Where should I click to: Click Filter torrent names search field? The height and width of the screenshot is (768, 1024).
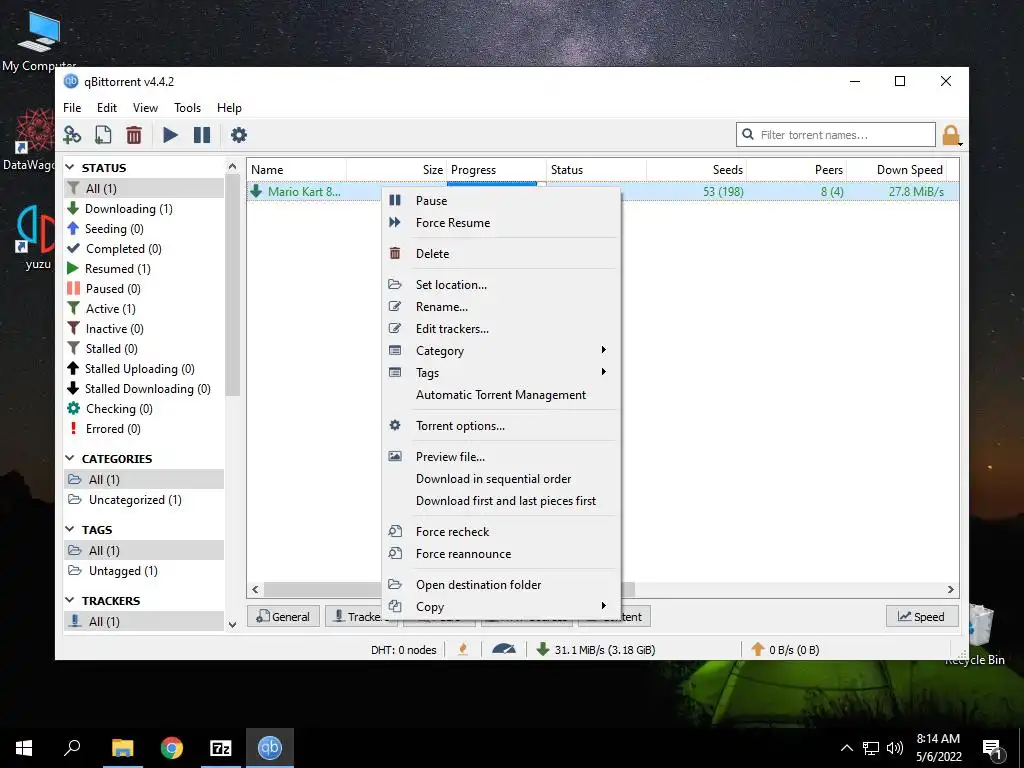tap(836, 135)
